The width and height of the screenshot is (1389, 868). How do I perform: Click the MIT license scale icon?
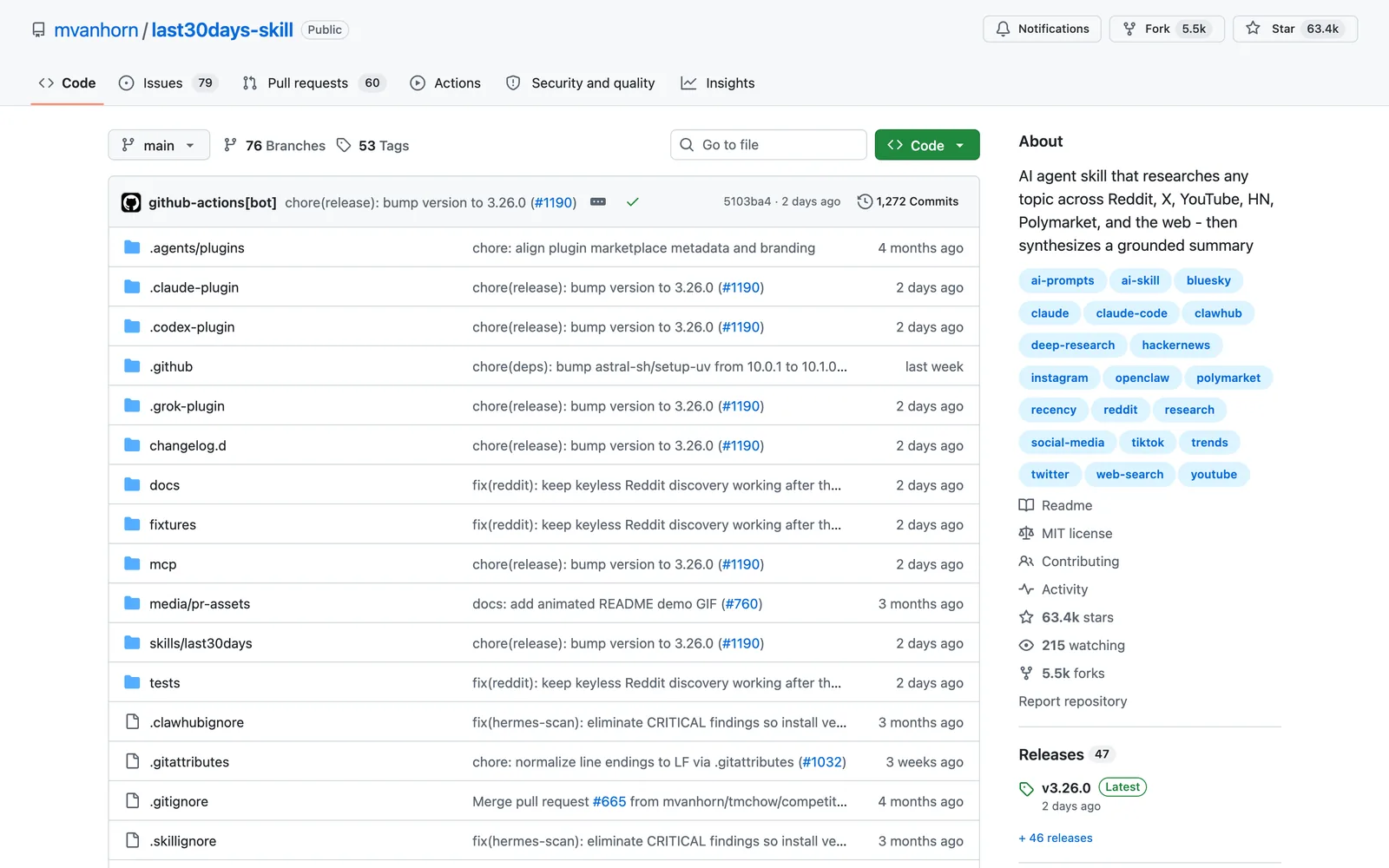pos(1026,533)
